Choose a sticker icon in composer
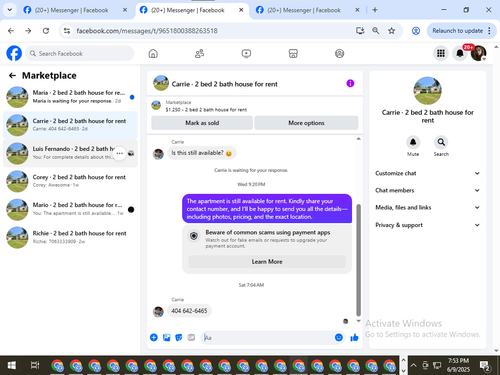Viewport: 500px width, 375px height. pyautogui.click(x=179, y=337)
